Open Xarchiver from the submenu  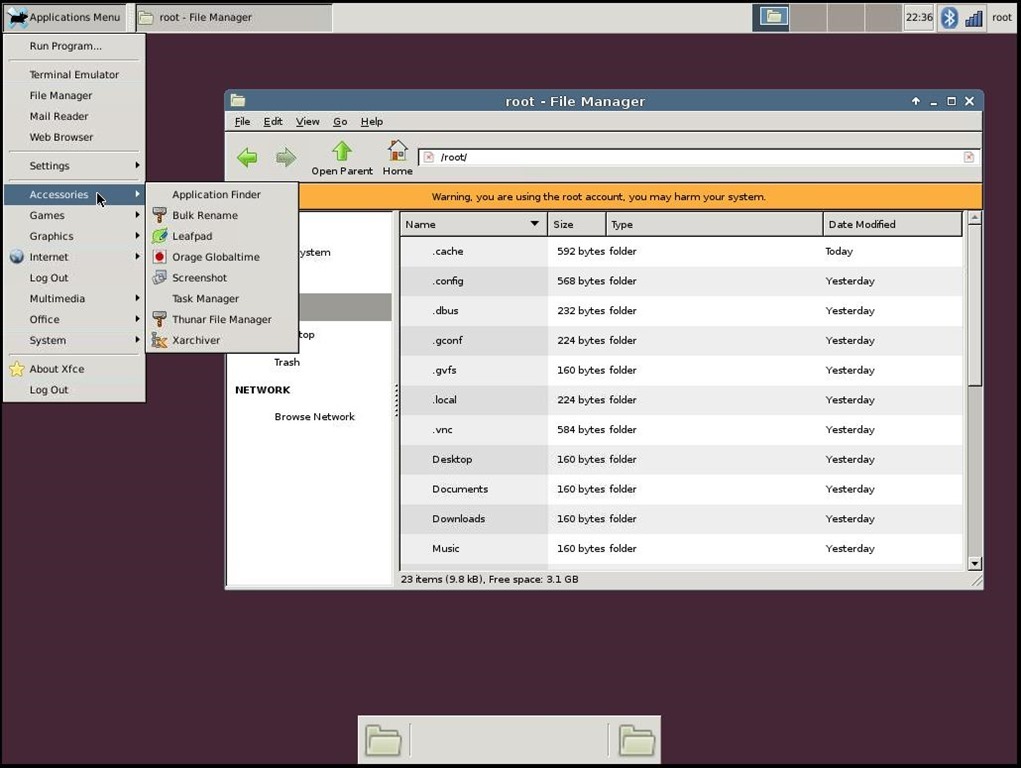pyautogui.click(x=195, y=340)
